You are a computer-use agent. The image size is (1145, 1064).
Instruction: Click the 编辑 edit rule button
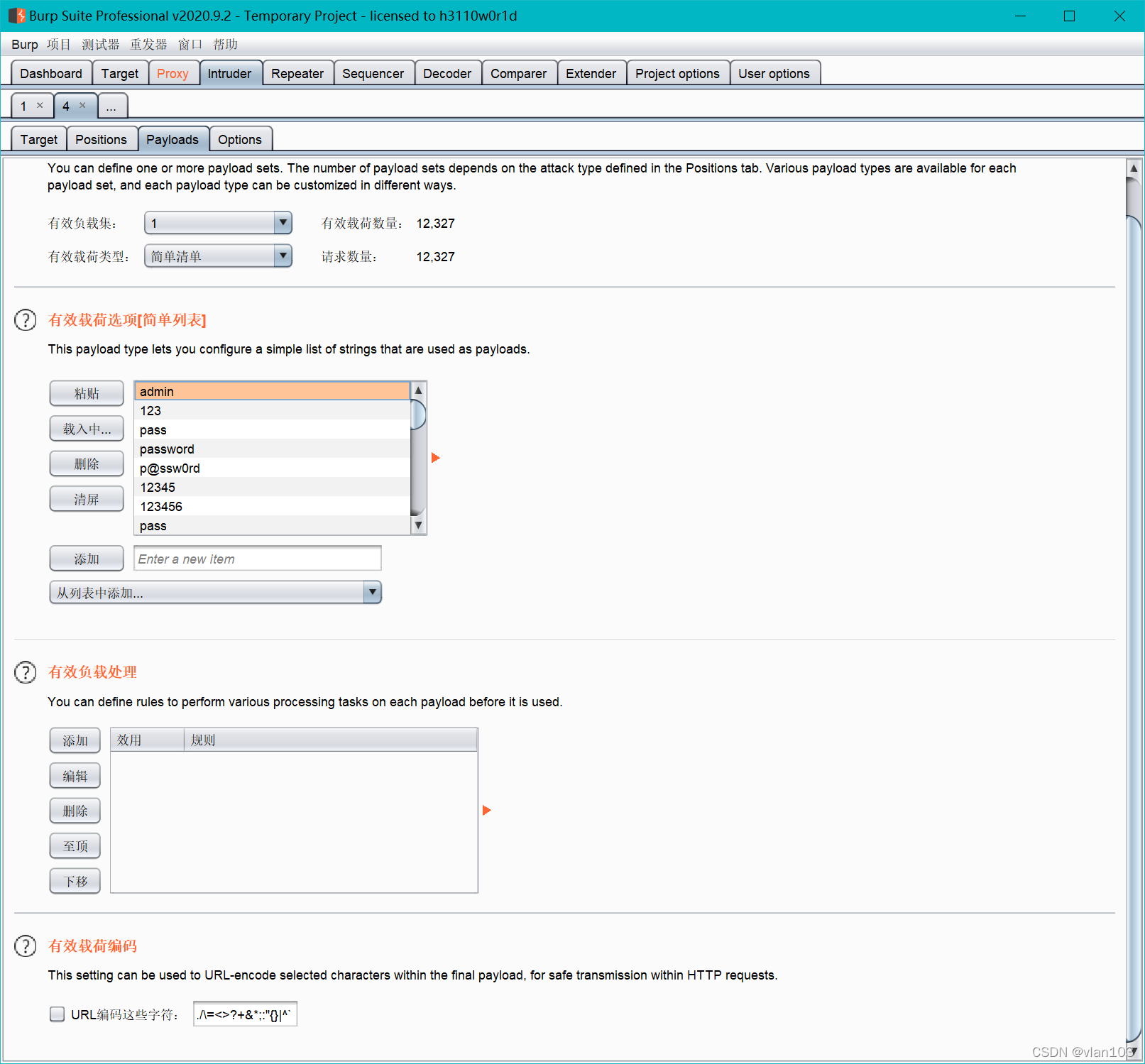tap(75, 776)
